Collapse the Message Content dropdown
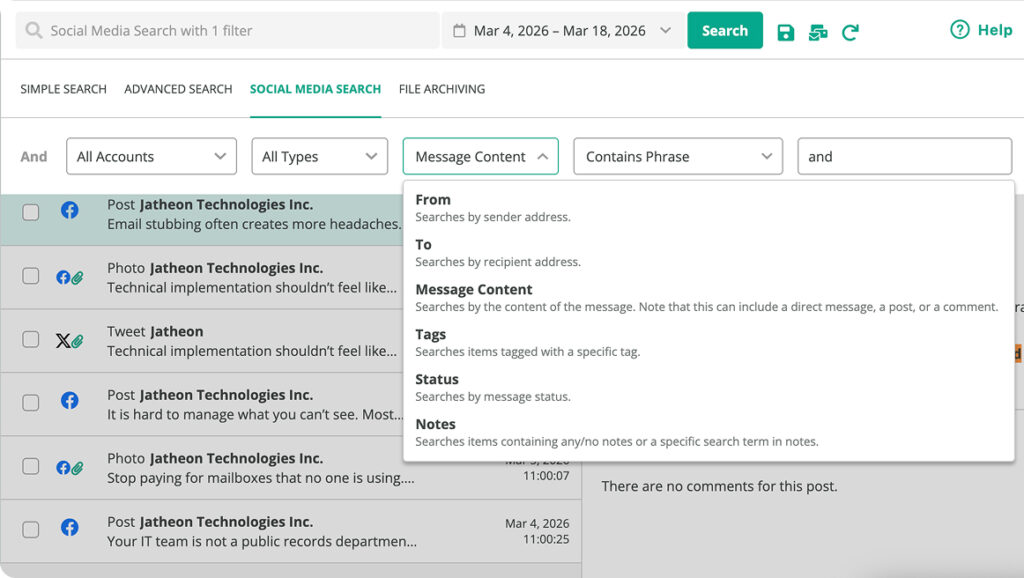This screenshot has width=1024, height=578. pyautogui.click(x=481, y=156)
